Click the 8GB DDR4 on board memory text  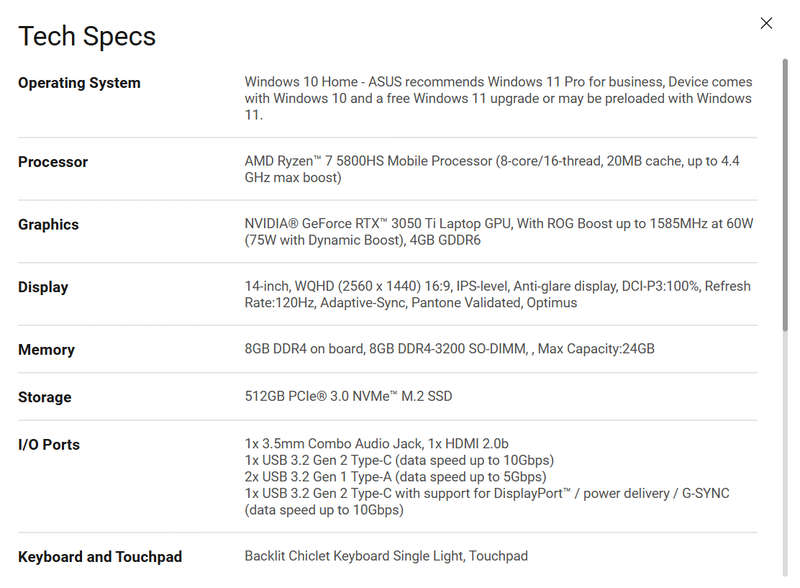(x=449, y=349)
